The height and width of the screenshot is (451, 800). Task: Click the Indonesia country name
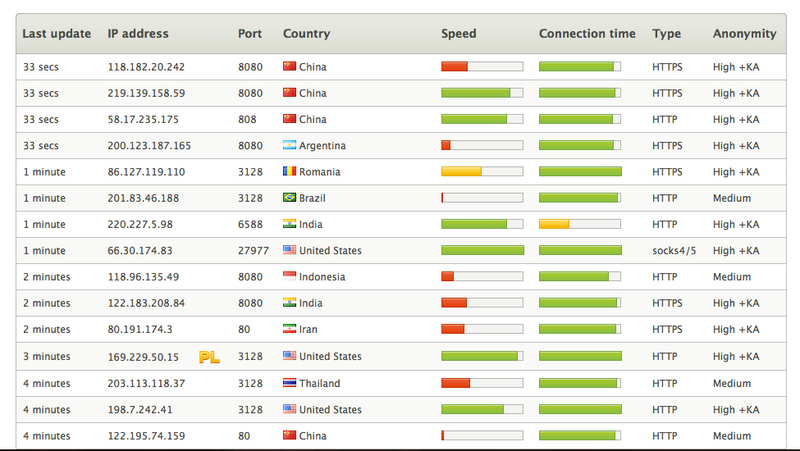[x=322, y=277]
